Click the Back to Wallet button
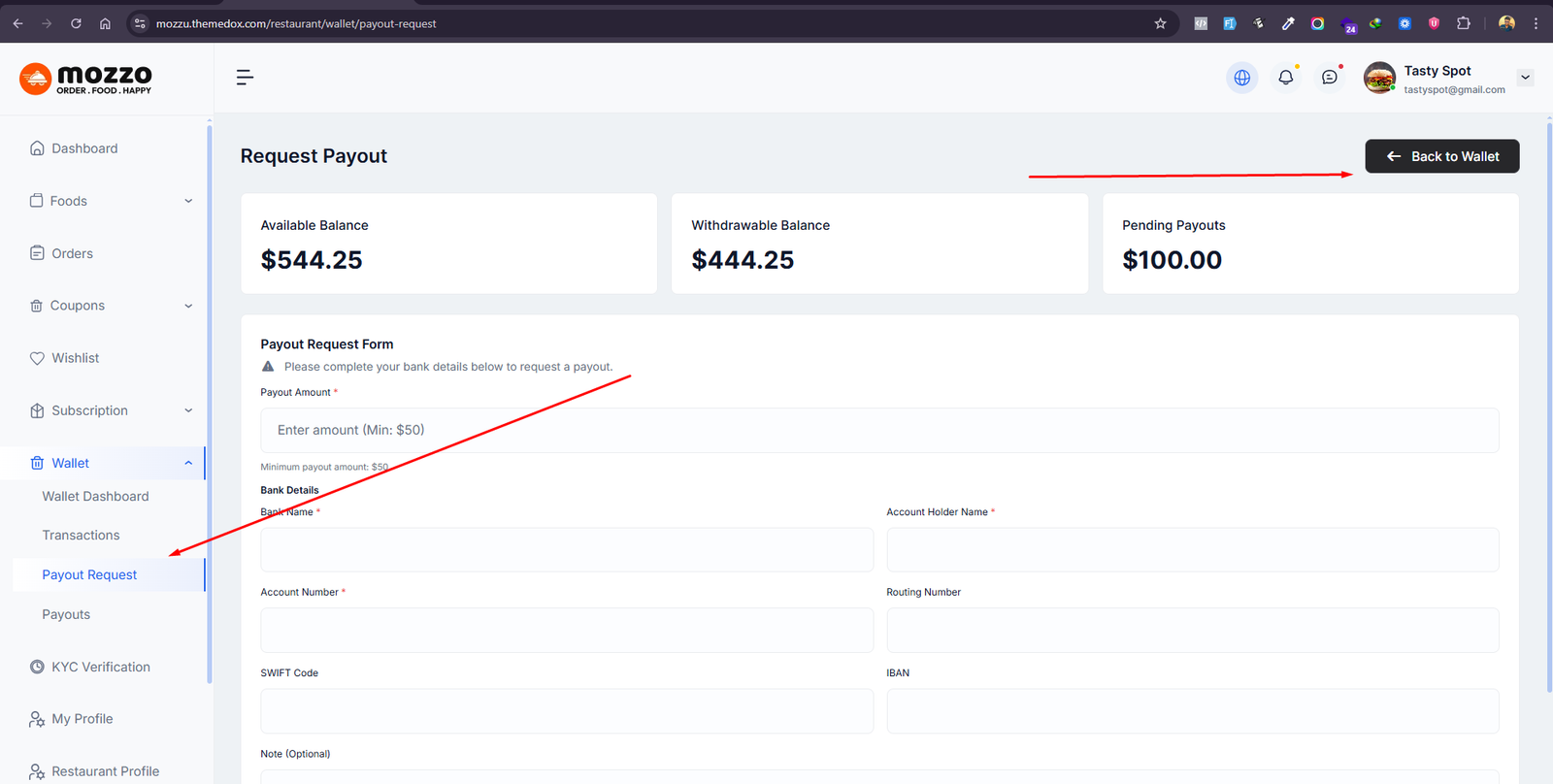This screenshot has height=784, width=1553. 1441,156
